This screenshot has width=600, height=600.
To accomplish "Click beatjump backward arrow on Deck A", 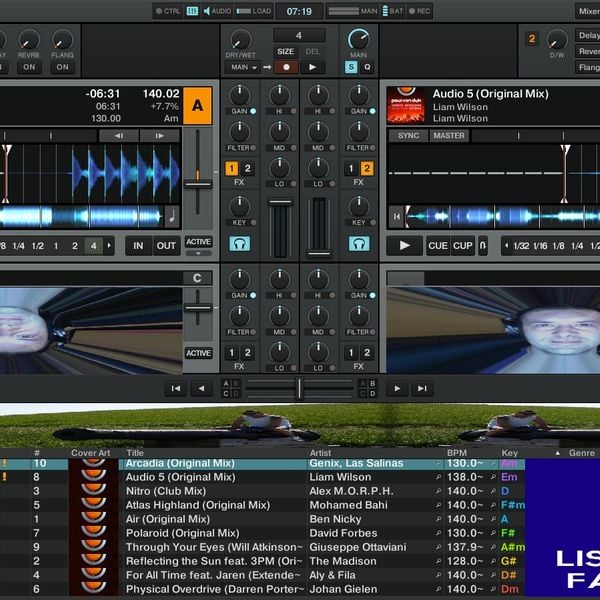I will [119, 135].
